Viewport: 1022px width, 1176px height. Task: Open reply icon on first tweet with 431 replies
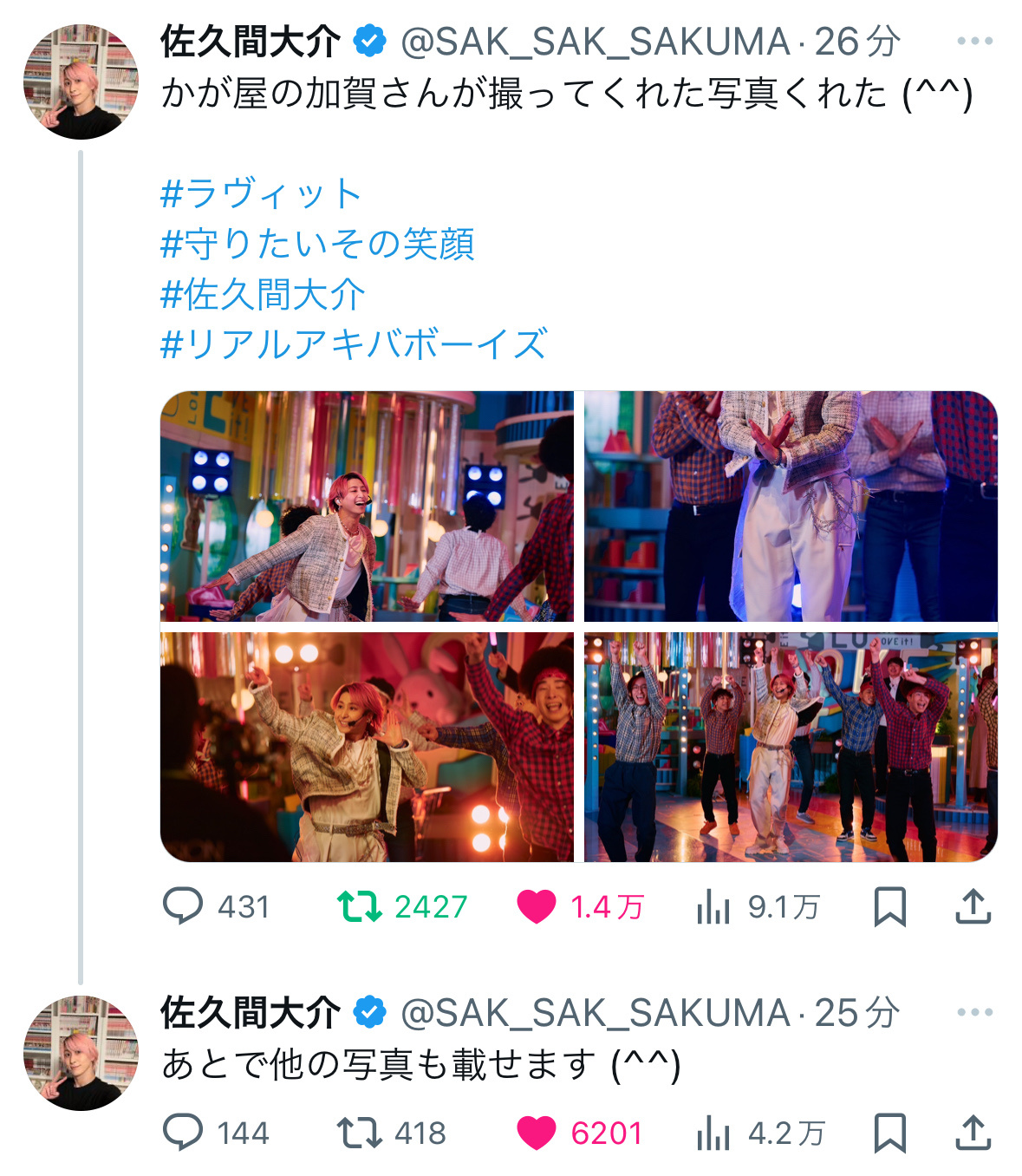point(183,906)
